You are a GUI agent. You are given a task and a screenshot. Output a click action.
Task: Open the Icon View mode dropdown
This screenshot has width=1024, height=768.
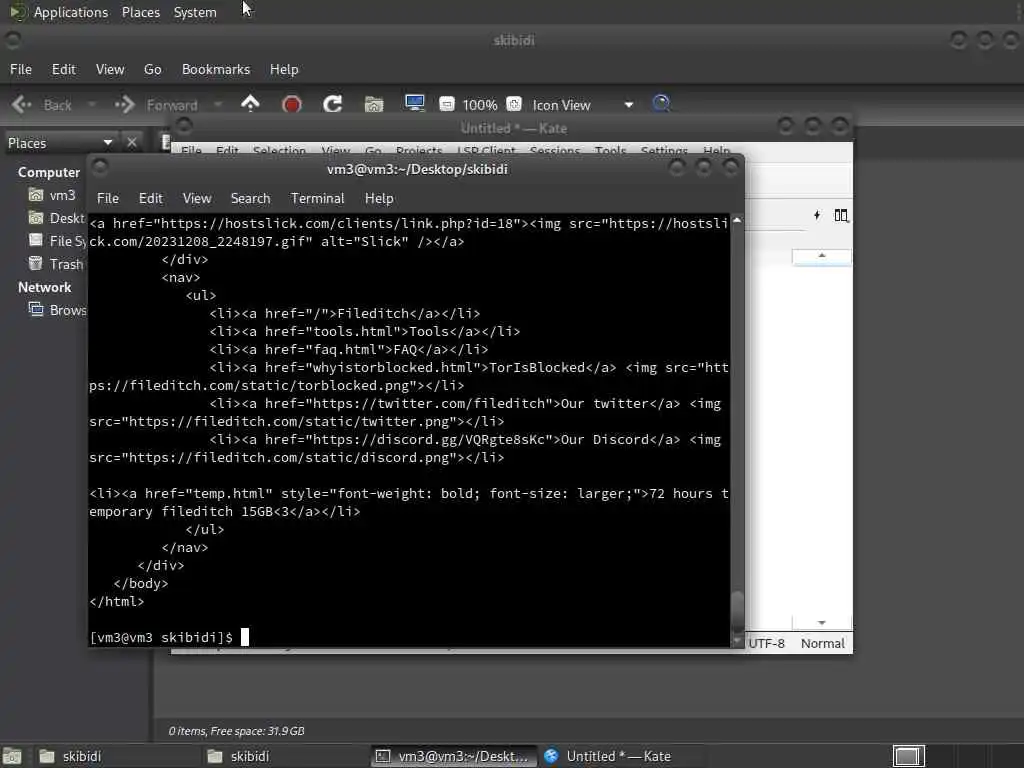[628, 105]
